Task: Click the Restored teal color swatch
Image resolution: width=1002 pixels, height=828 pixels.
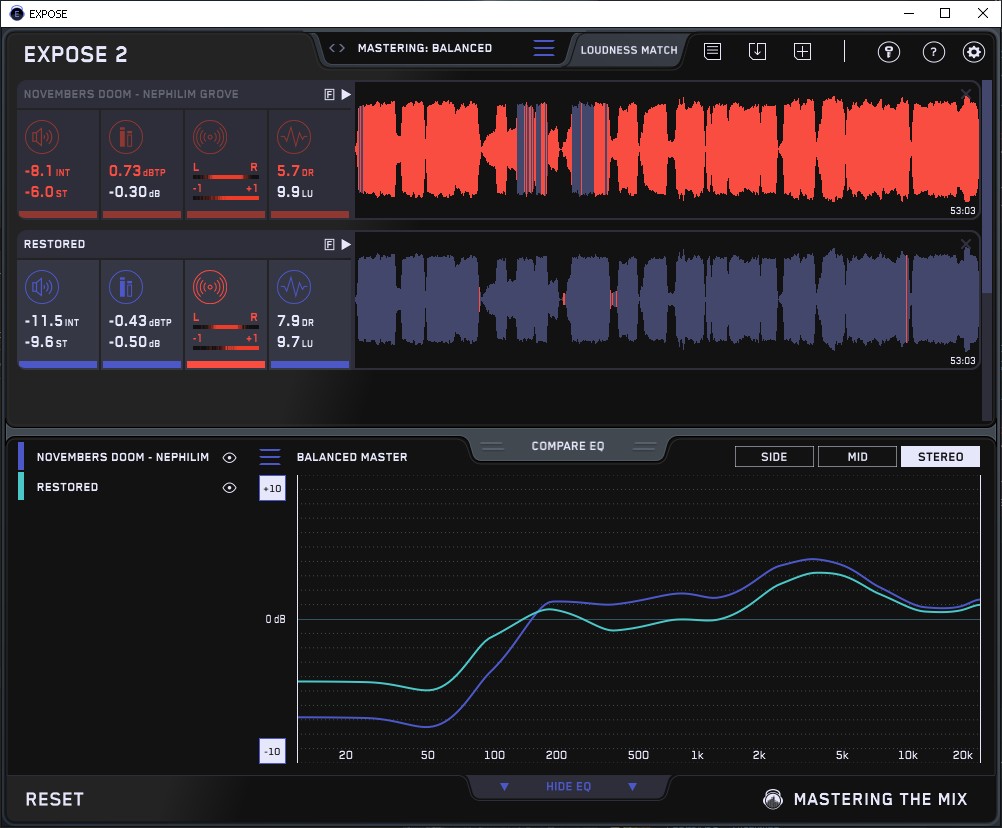Action: click(21, 486)
